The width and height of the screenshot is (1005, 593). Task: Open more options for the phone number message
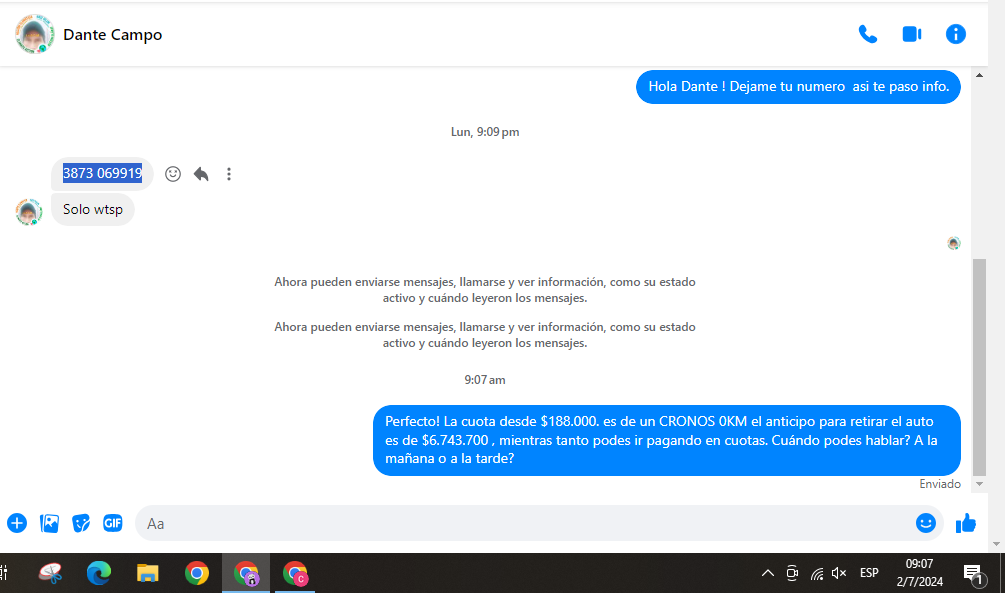(229, 174)
